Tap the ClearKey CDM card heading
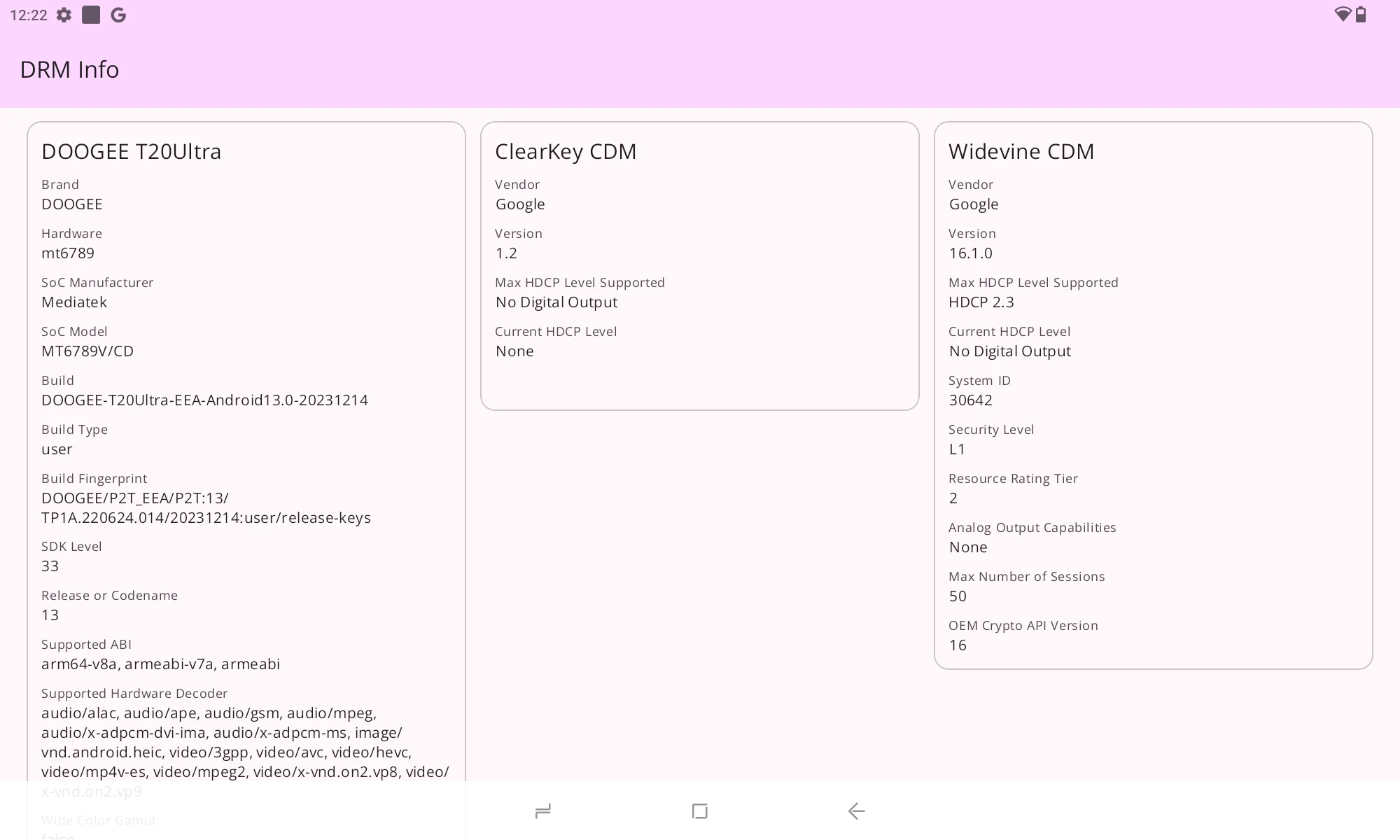Screen dimensions: 1400x840 click(x=566, y=151)
